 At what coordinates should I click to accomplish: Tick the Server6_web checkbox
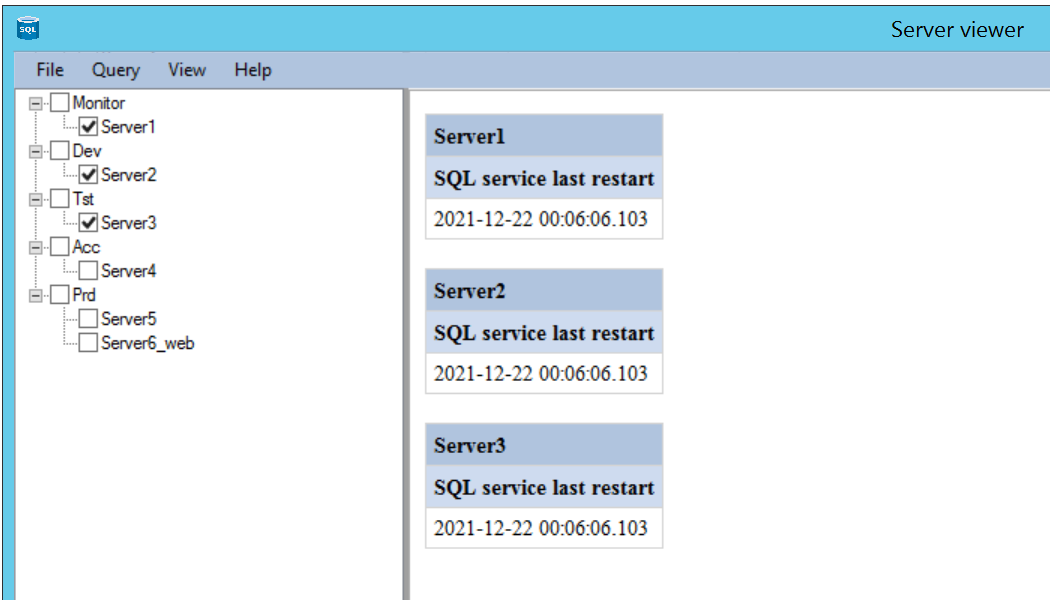[x=88, y=343]
